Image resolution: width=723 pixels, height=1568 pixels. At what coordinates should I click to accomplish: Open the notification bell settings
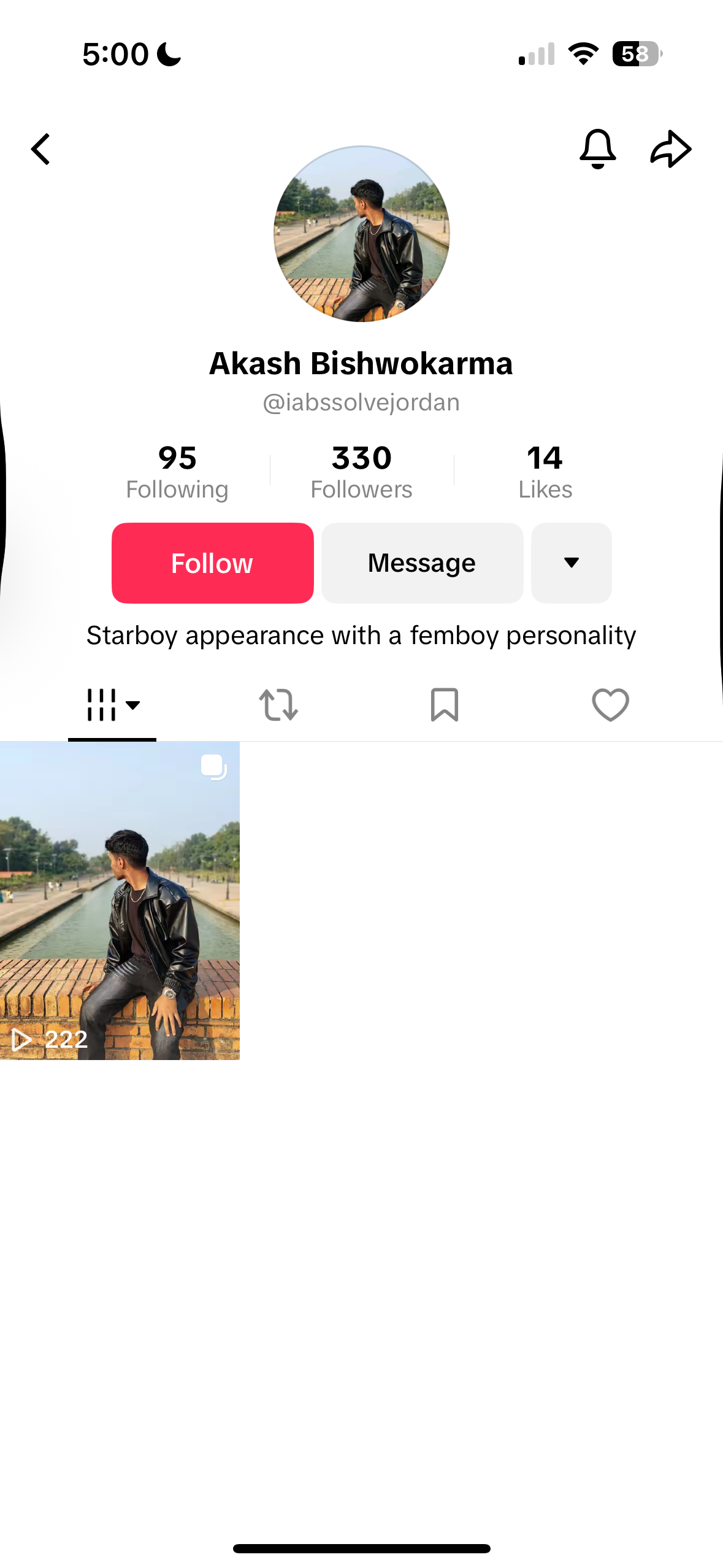[597, 148]
